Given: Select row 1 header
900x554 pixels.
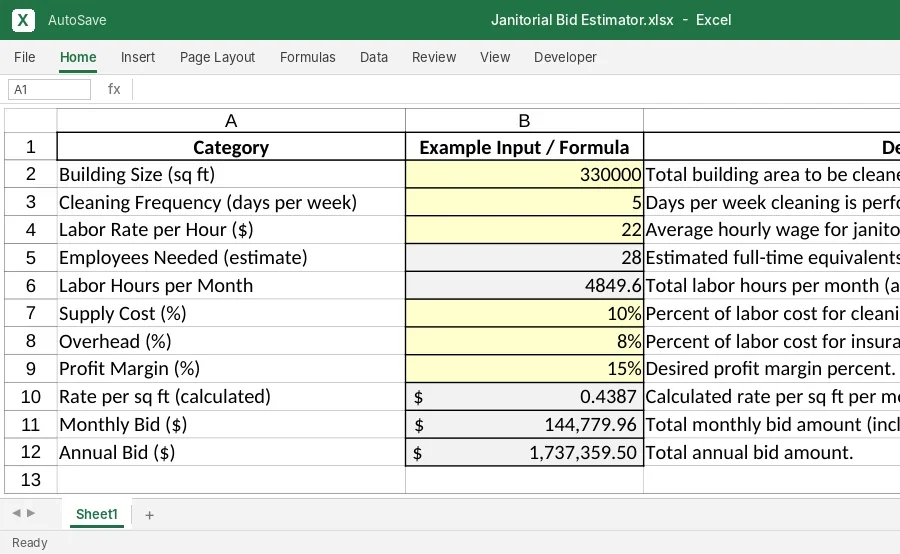Looking at the screenshot, I should [30, 146].
